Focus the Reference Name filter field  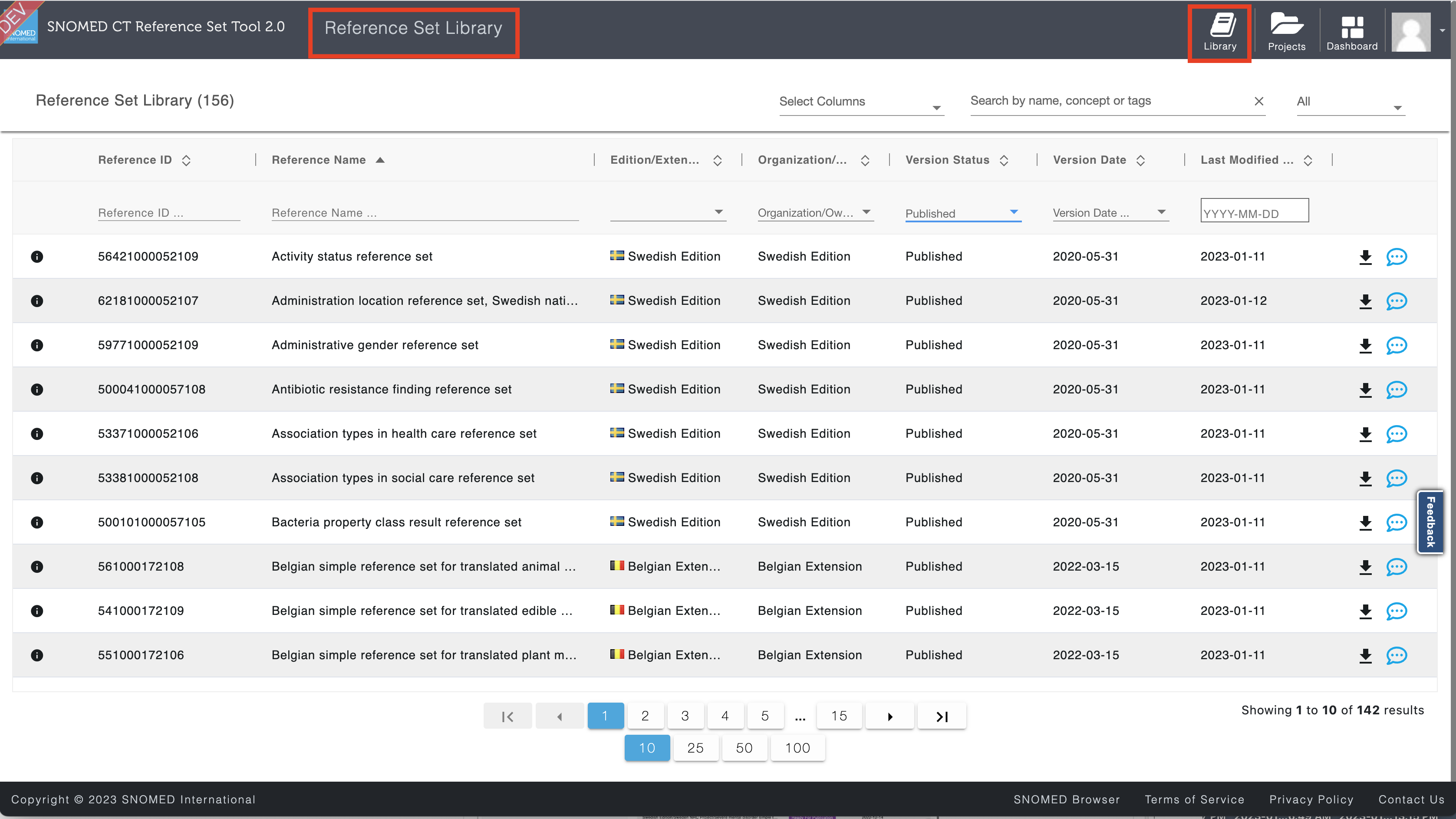(x=425, y=213)
